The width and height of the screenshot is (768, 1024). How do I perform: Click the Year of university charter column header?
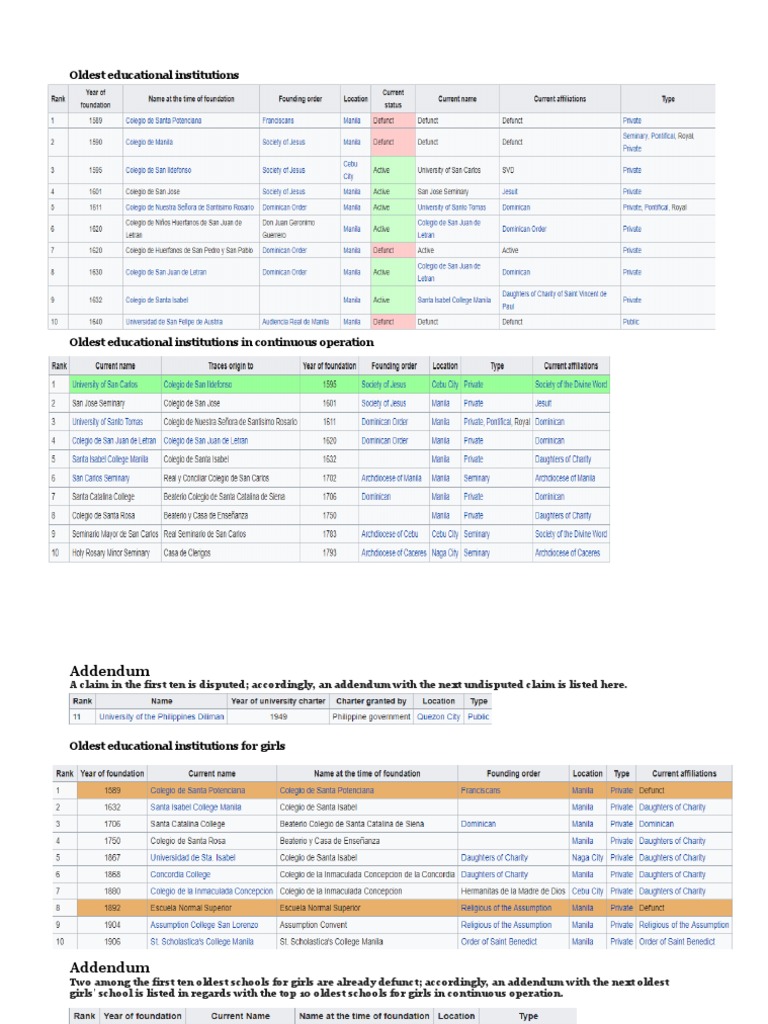(278, 701)
